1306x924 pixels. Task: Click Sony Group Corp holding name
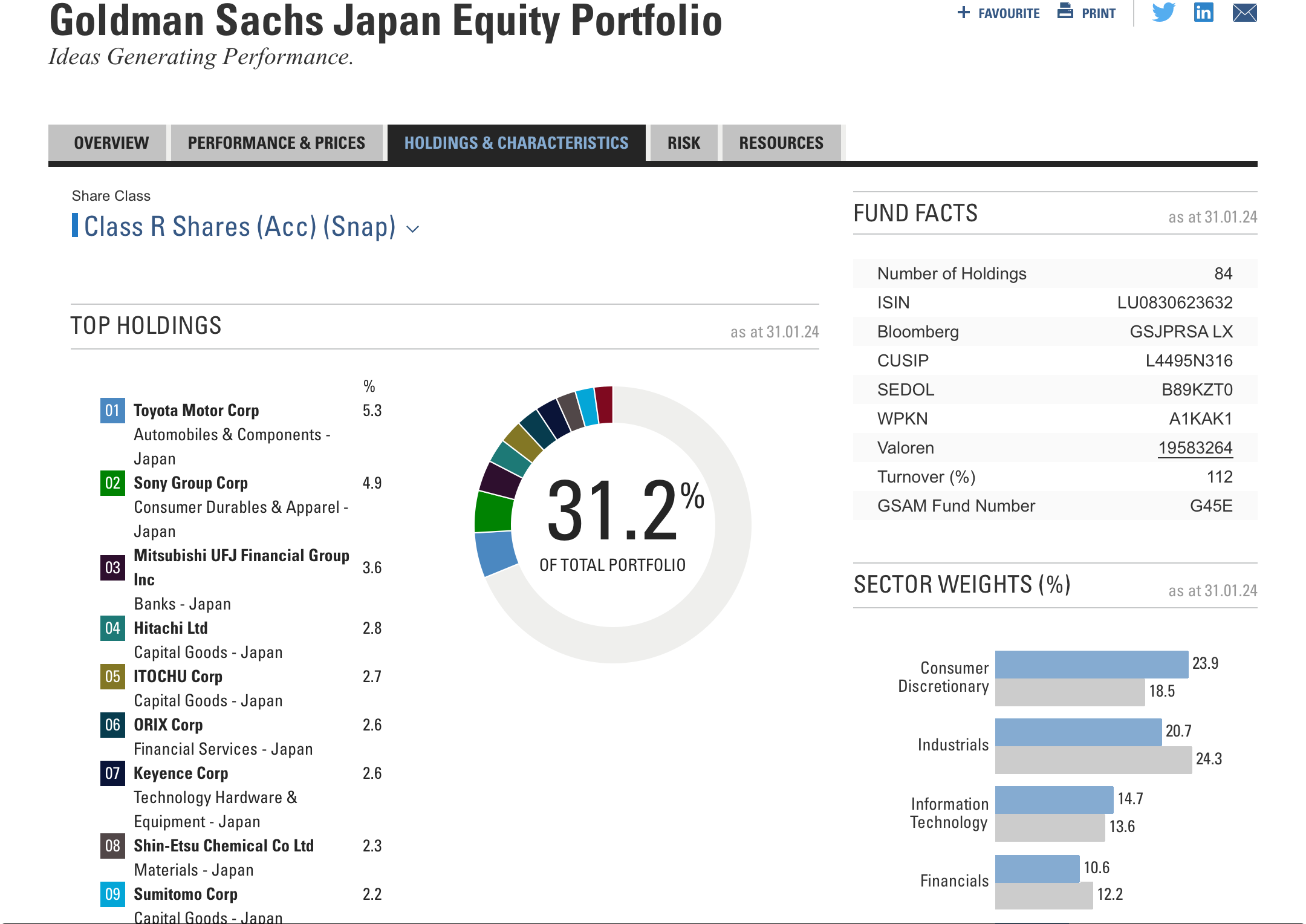coord(191,483)
